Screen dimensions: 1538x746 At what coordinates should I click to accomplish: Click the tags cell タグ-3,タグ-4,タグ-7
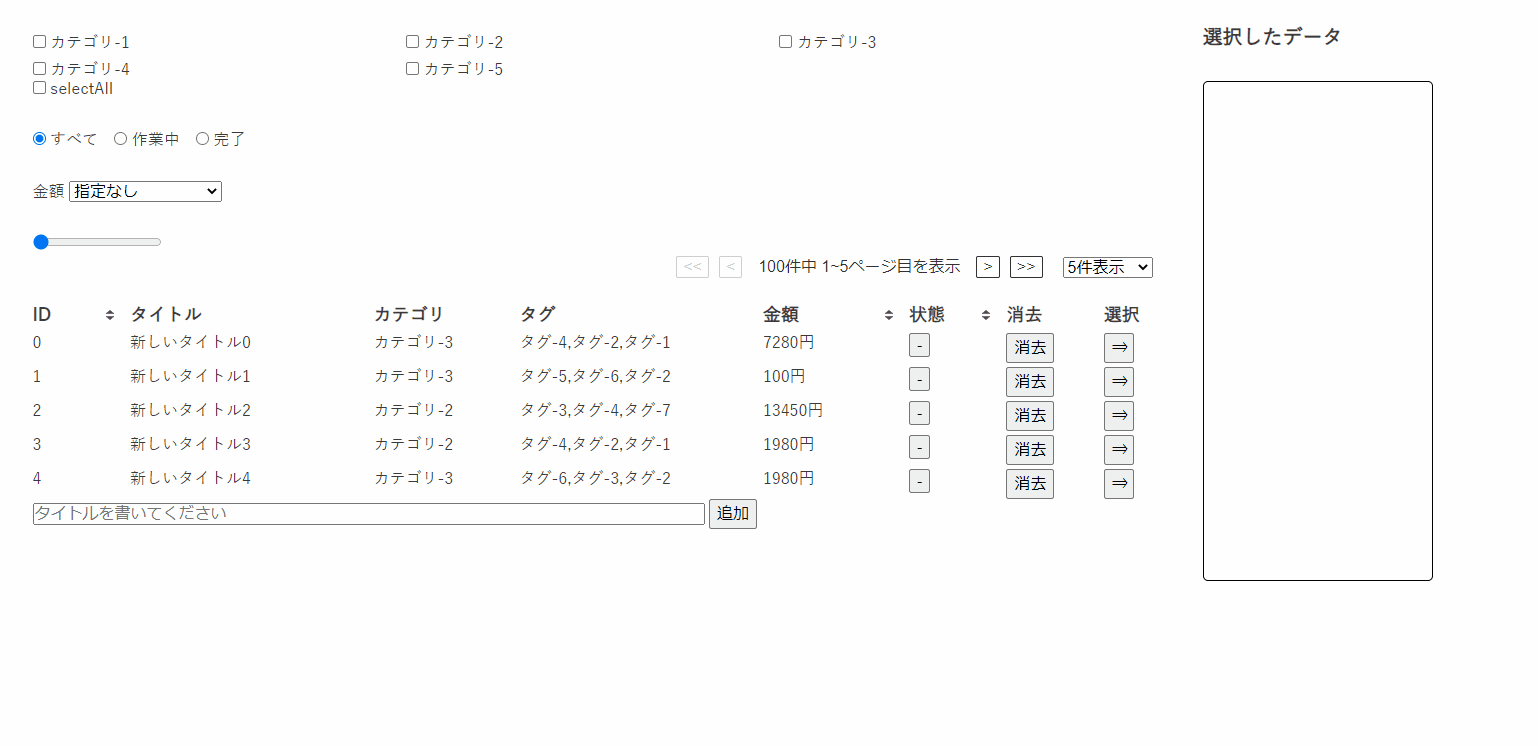tap(595, 410)
